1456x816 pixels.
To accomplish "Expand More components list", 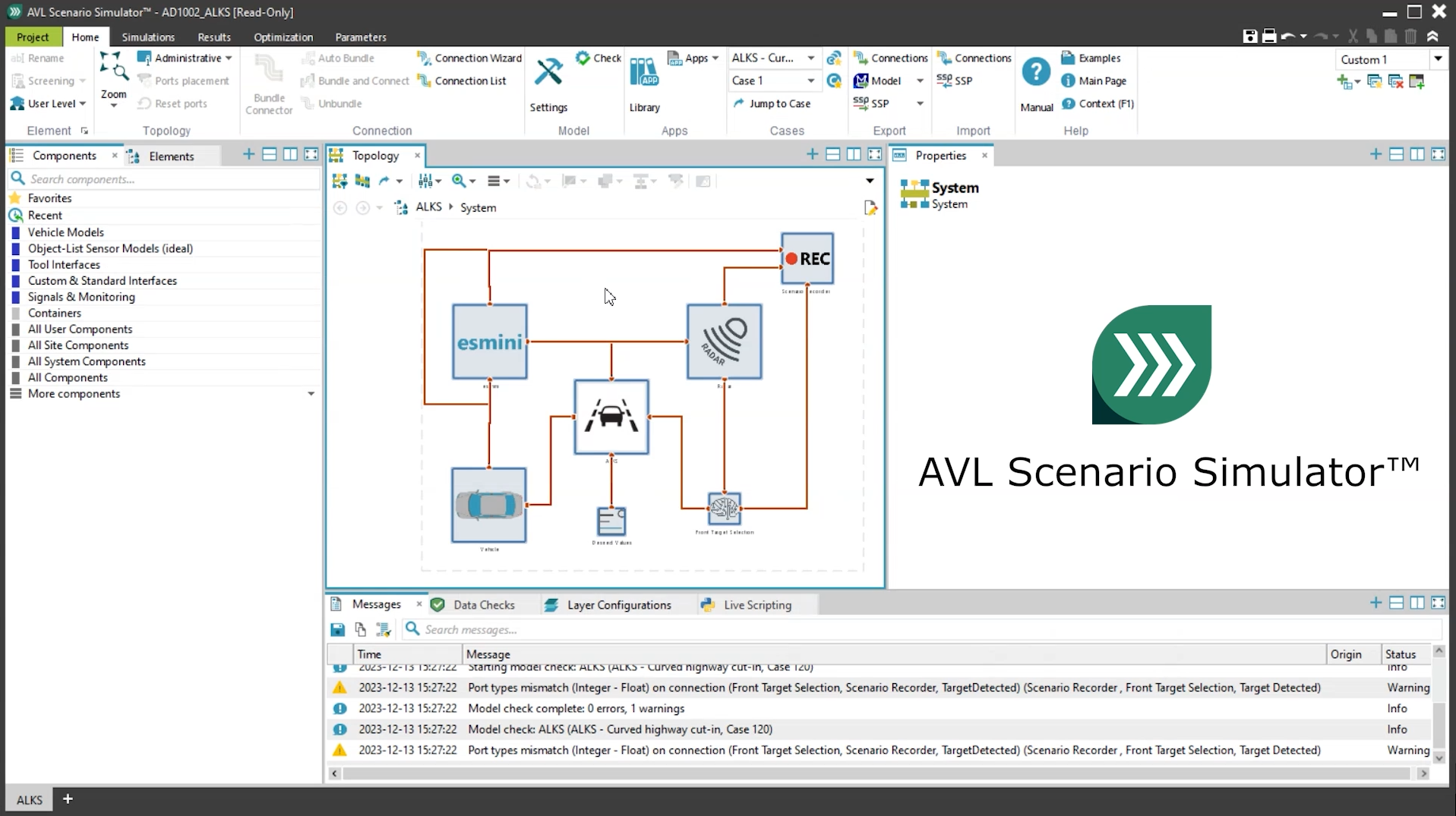I will tap(311, 394).
